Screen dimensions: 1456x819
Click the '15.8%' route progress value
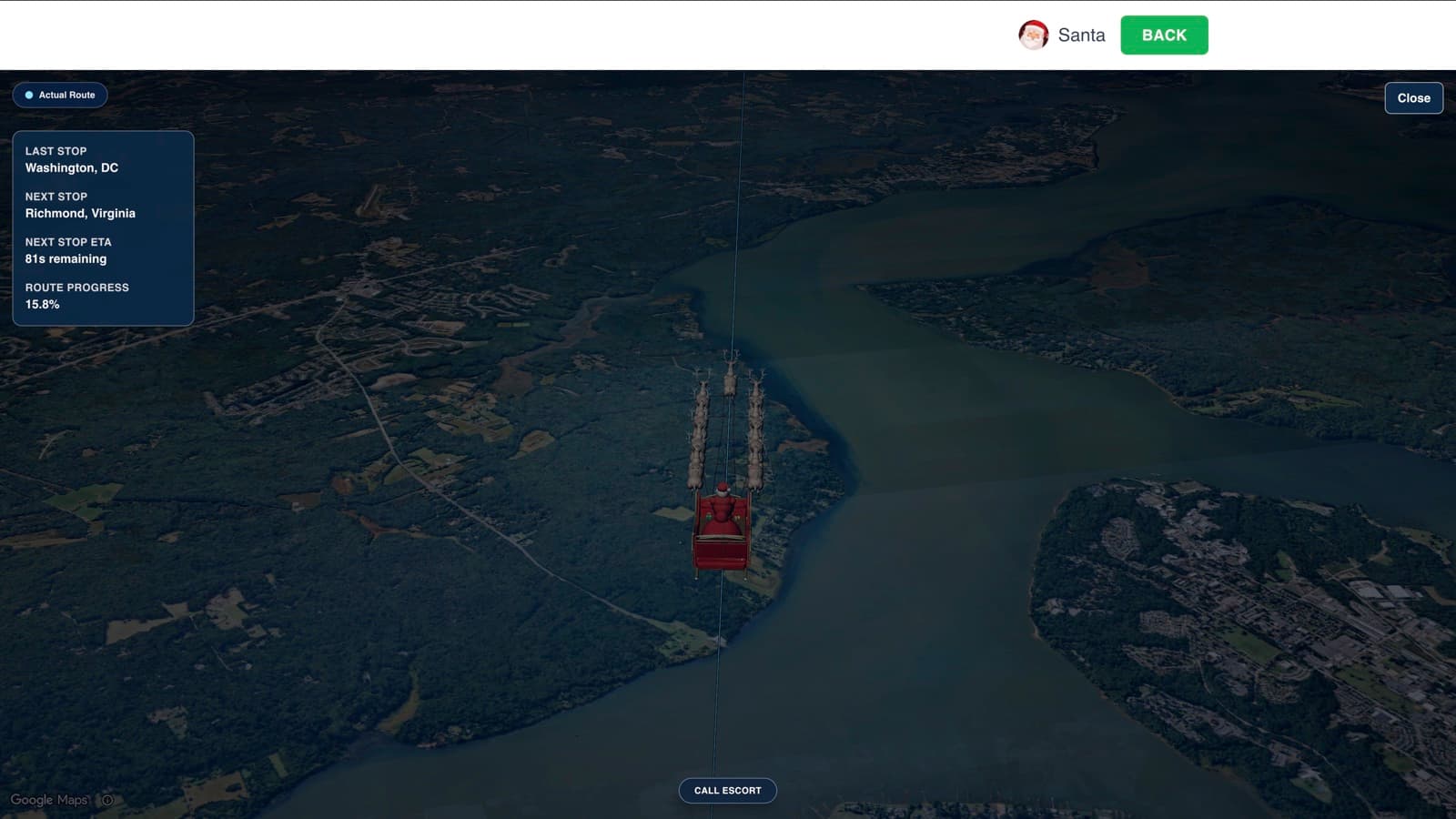(x=42, y=304)
